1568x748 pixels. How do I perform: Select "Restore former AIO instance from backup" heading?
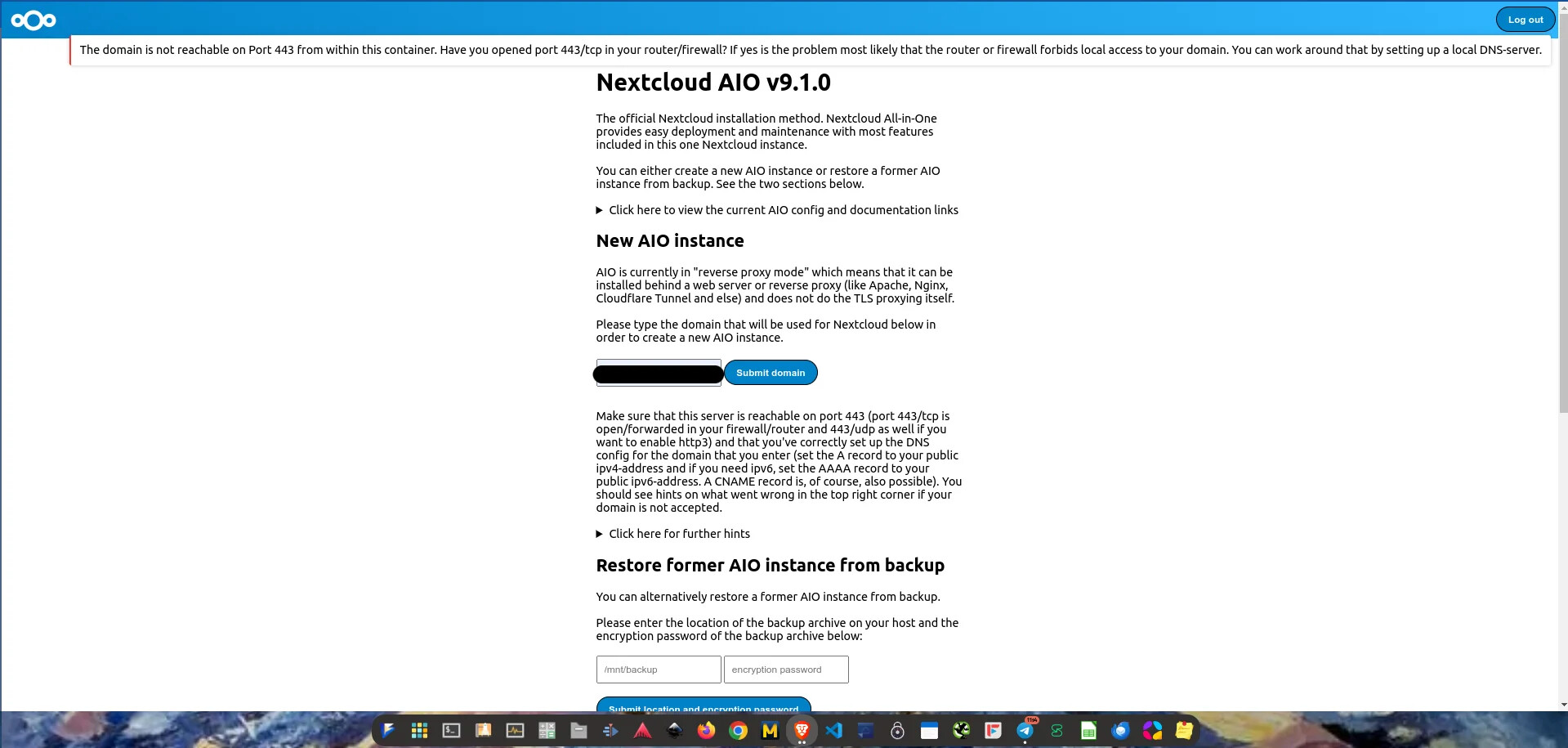[770, 566]
